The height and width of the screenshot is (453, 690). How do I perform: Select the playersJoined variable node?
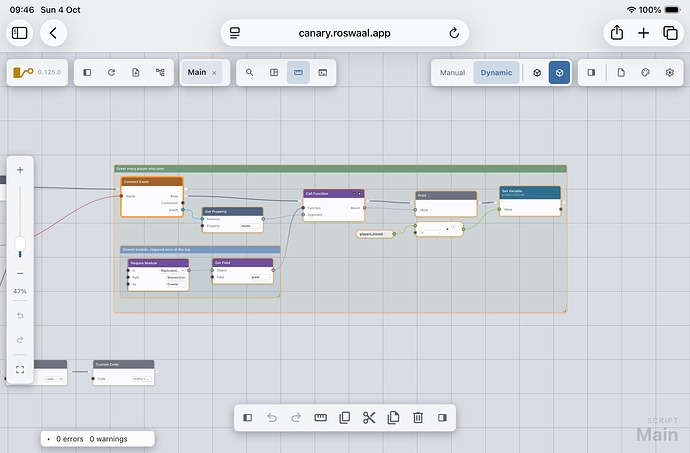click(x=374, y=234)
